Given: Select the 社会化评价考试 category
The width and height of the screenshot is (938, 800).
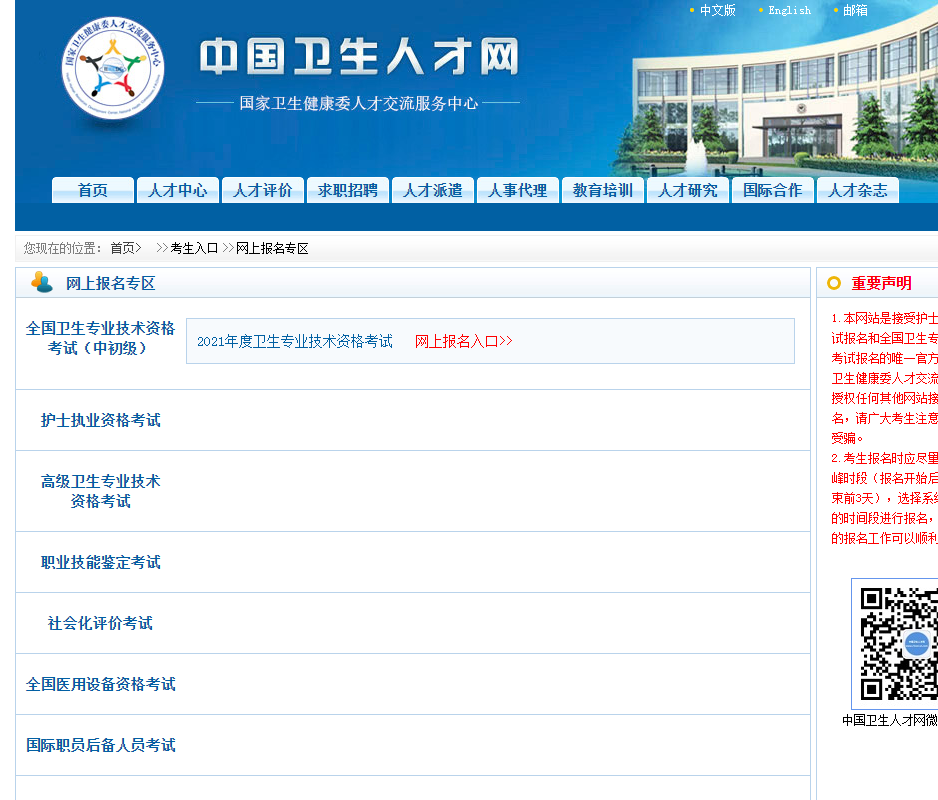Looking at the screenshot, I should tap(100, 623).
